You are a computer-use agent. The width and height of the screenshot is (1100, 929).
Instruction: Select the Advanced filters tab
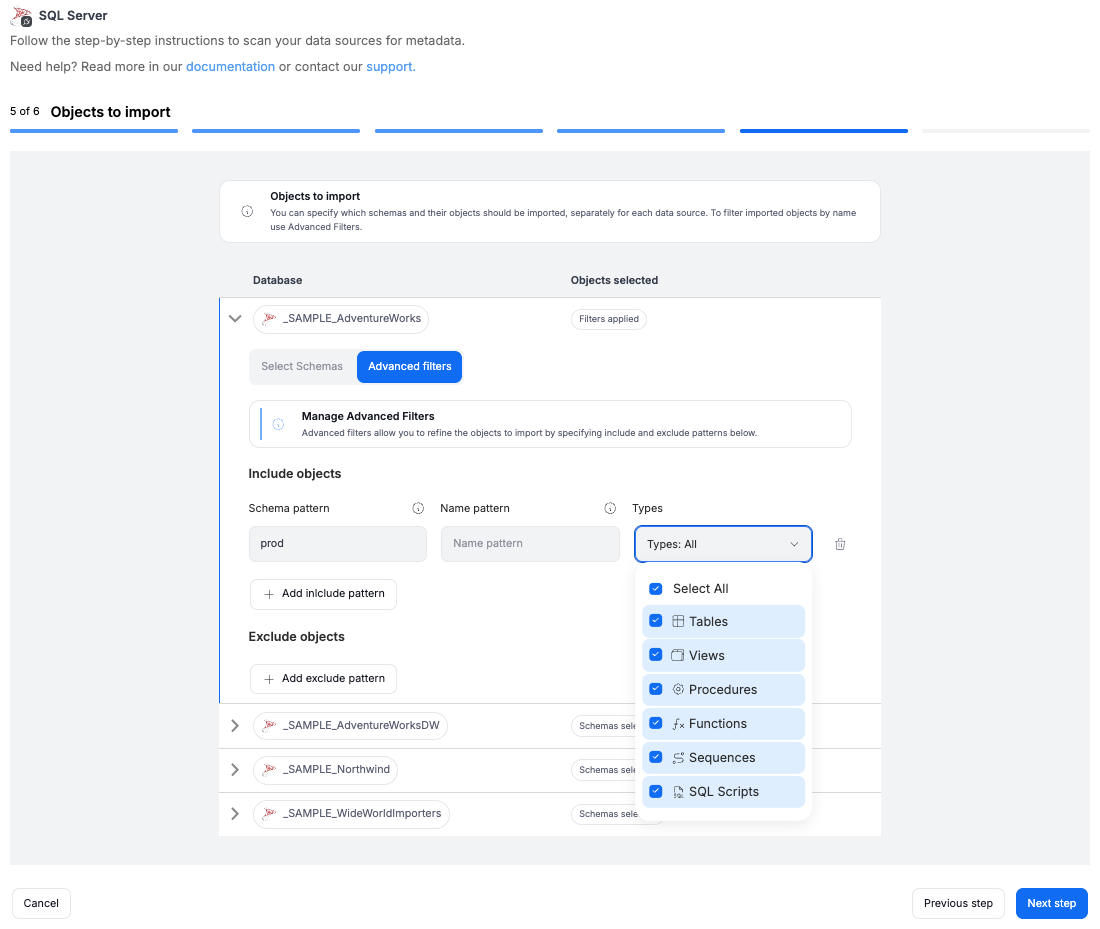(410, 366)
